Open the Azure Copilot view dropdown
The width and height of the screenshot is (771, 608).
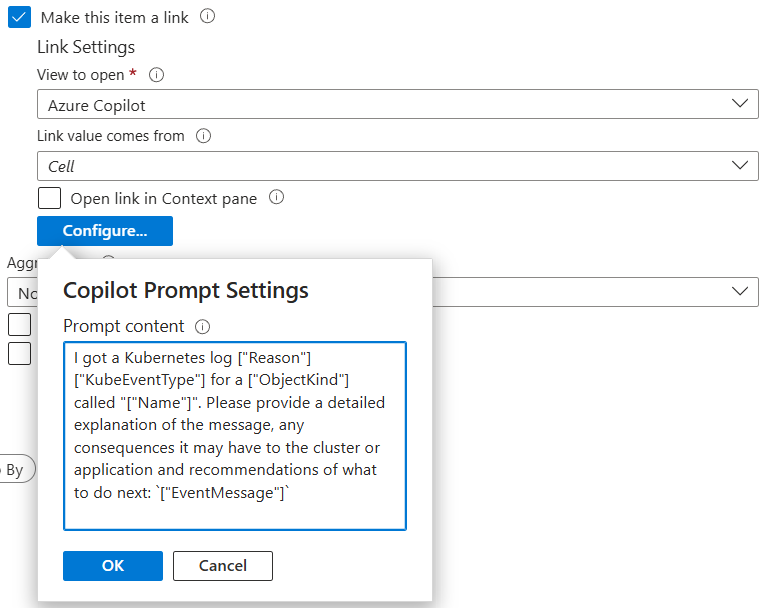click(x=397, y=104)
